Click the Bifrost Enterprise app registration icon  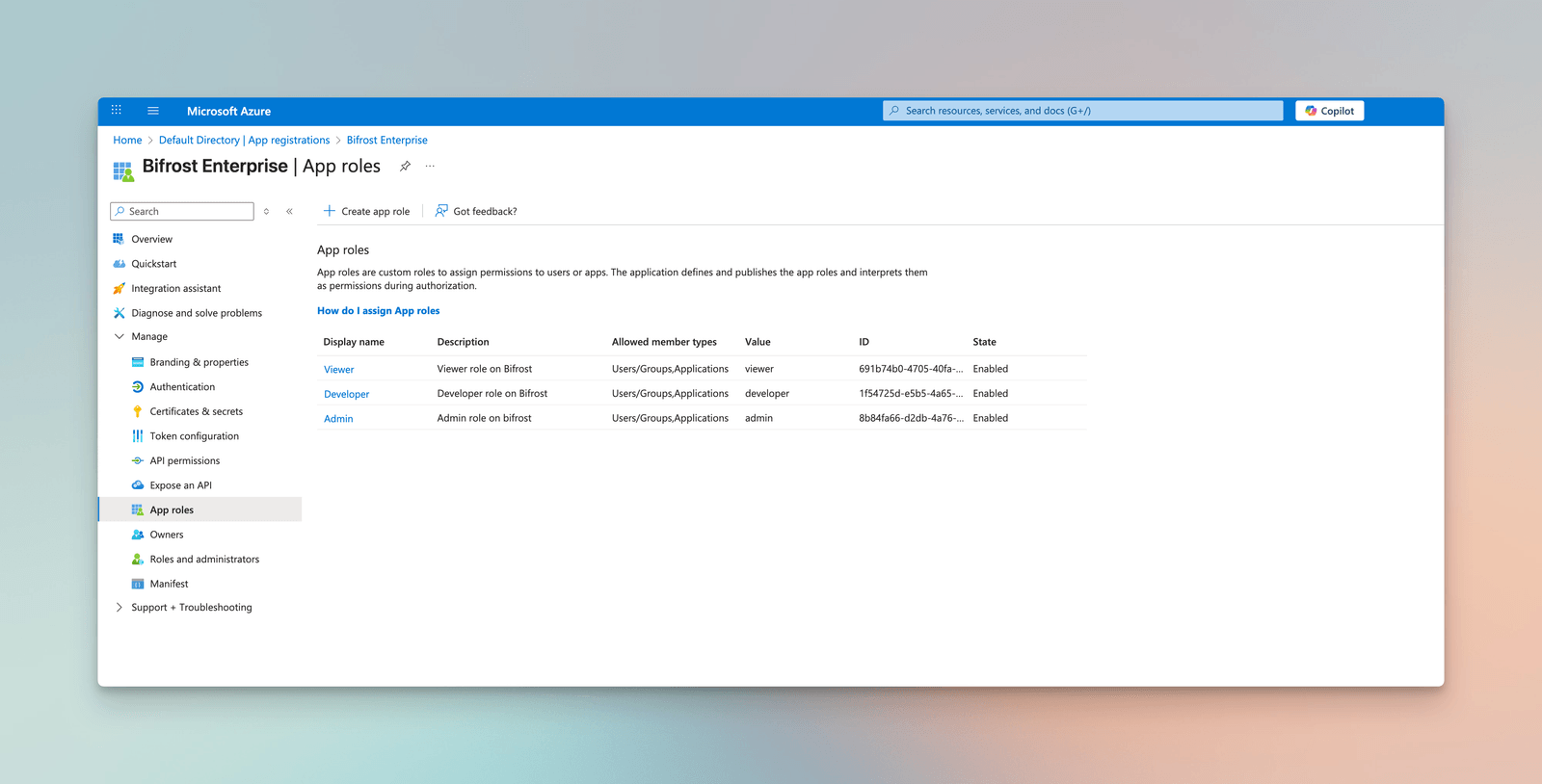[x=123, y=171]
